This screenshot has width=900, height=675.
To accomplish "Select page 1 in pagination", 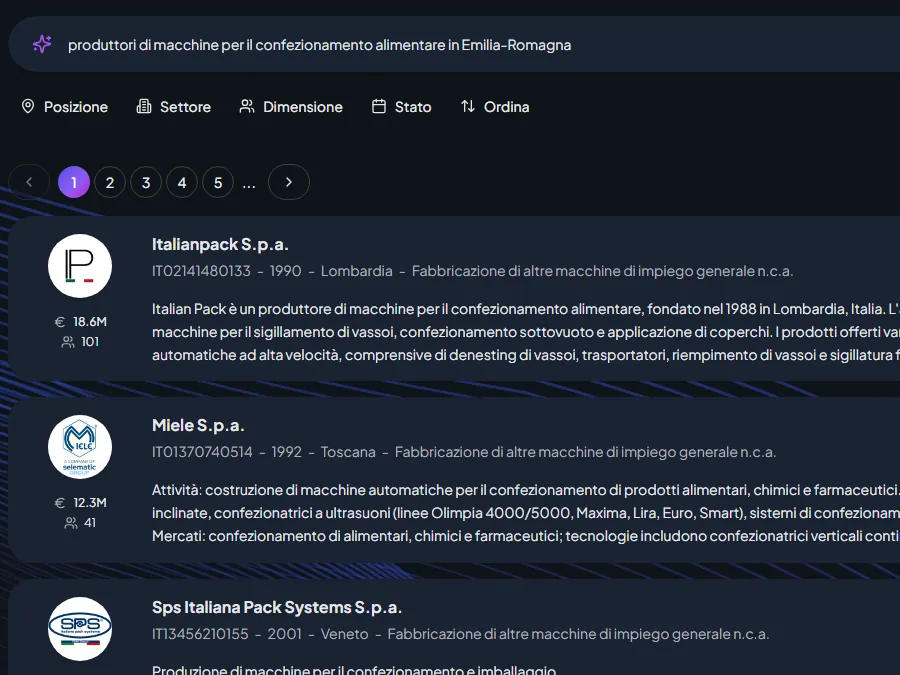I will click(x=74, y=182).
